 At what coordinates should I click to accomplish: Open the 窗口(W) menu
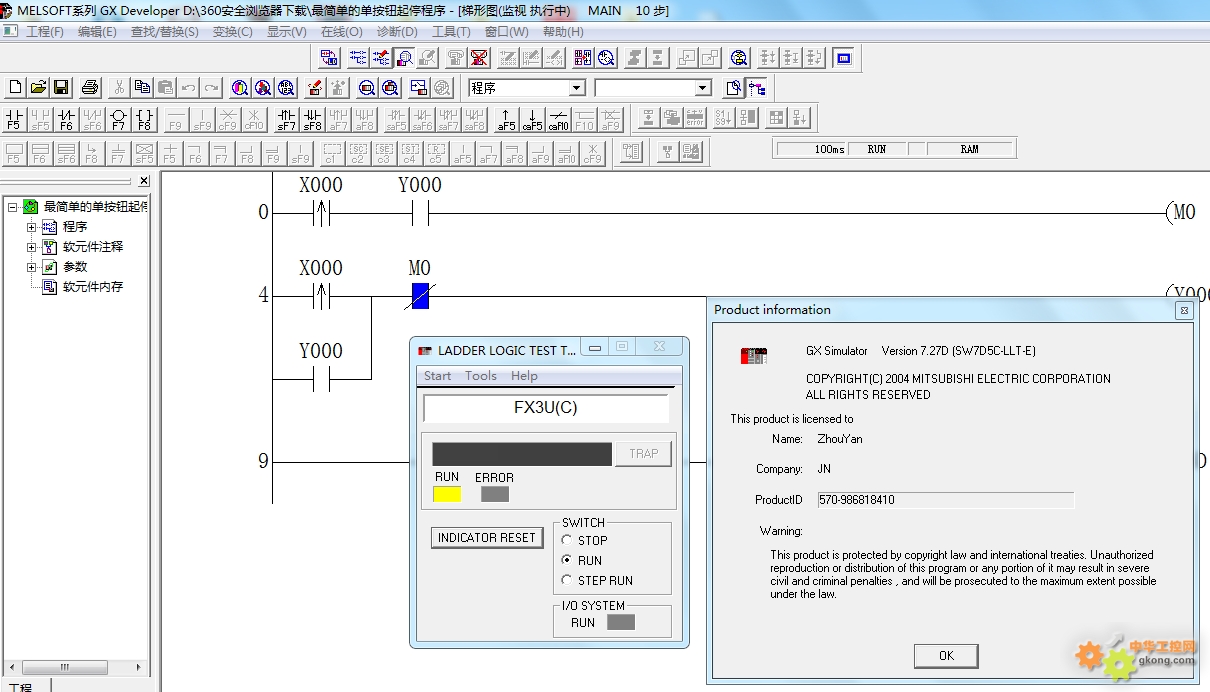coord(507,32)
